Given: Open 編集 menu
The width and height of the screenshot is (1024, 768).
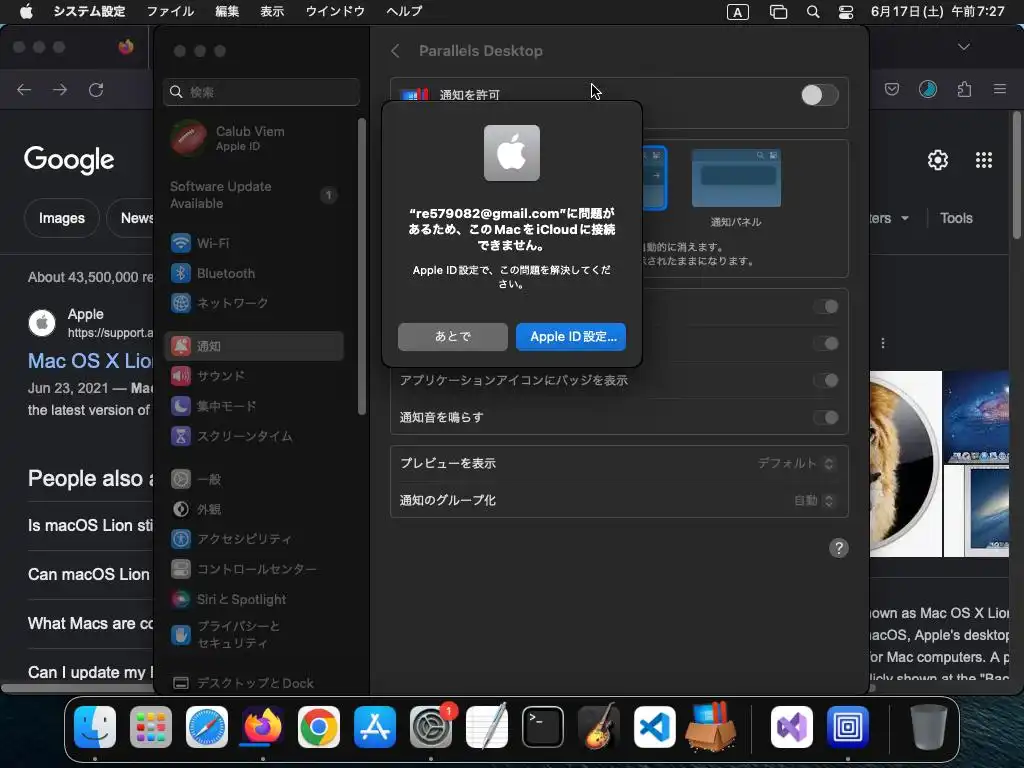Looking at the screenshot, I should click(227, 11).
